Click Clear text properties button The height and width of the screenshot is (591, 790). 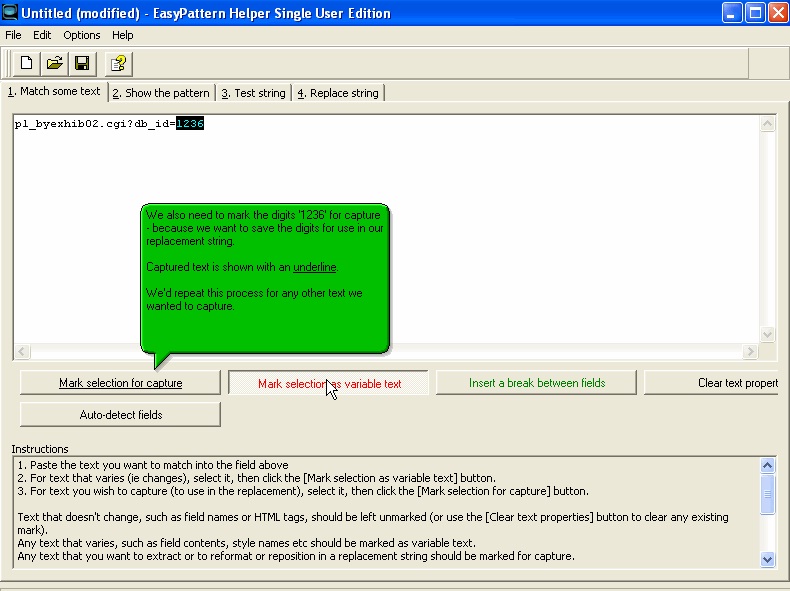(x=711, y=383)
